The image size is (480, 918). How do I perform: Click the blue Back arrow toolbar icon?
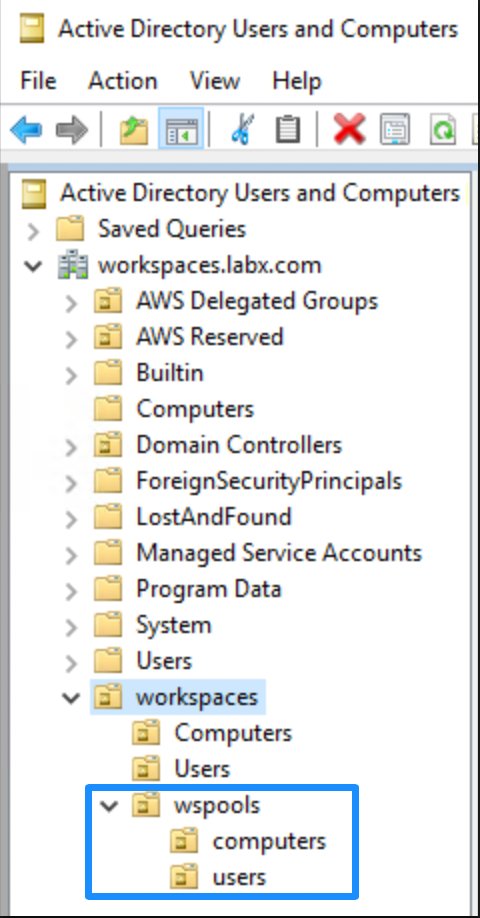[x=26, y=129]
